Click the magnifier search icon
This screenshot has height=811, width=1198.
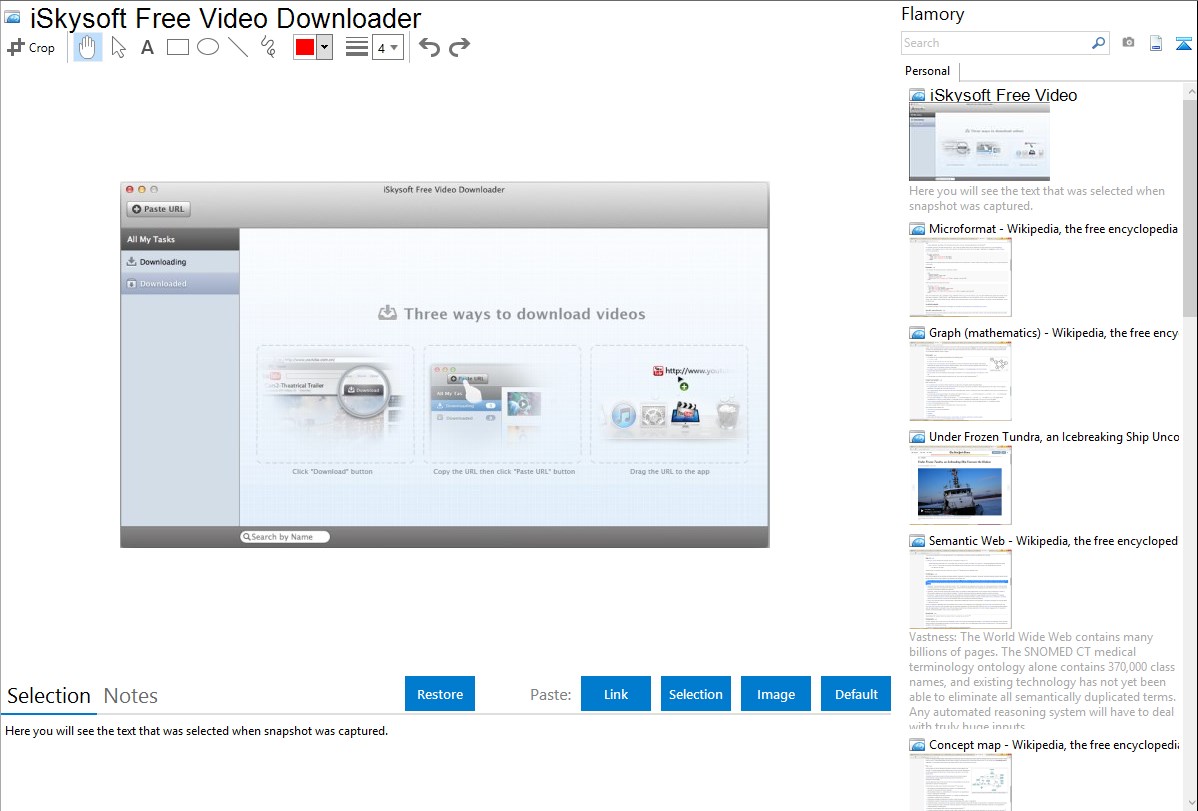click(1099, 43)
